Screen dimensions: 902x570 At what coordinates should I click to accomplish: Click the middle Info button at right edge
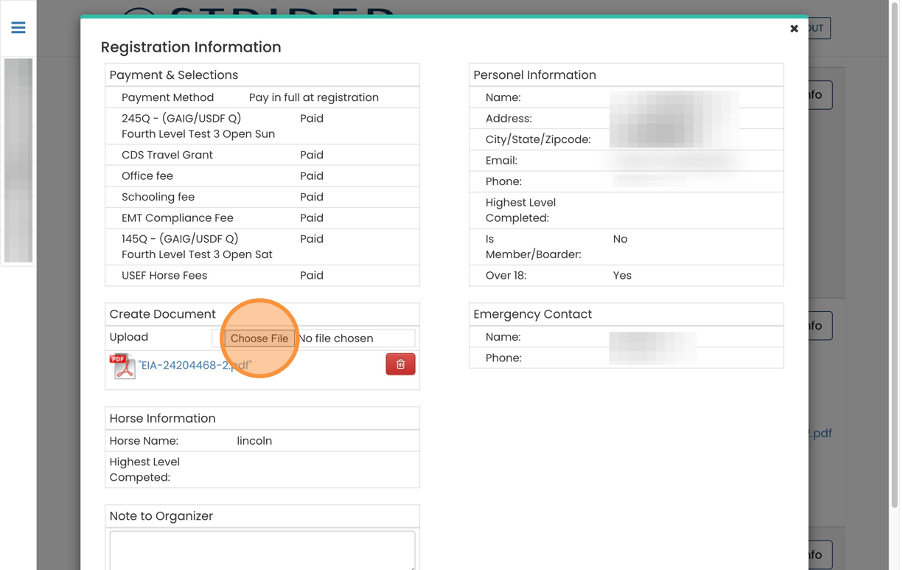[x=819, y=326]
